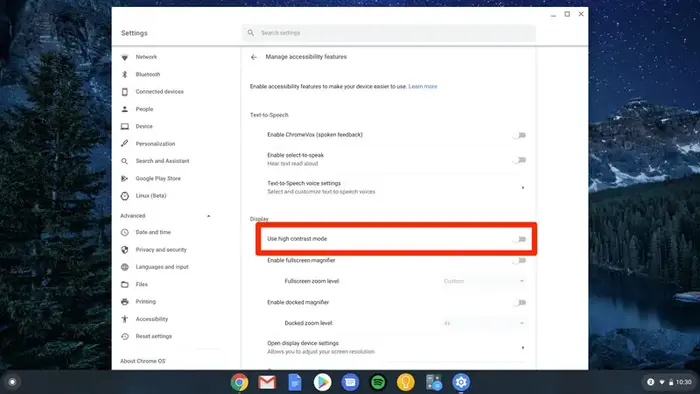Open Text-to-Speech voice settings arrow
The image size is (700, 394).
(x=523, y=188)
